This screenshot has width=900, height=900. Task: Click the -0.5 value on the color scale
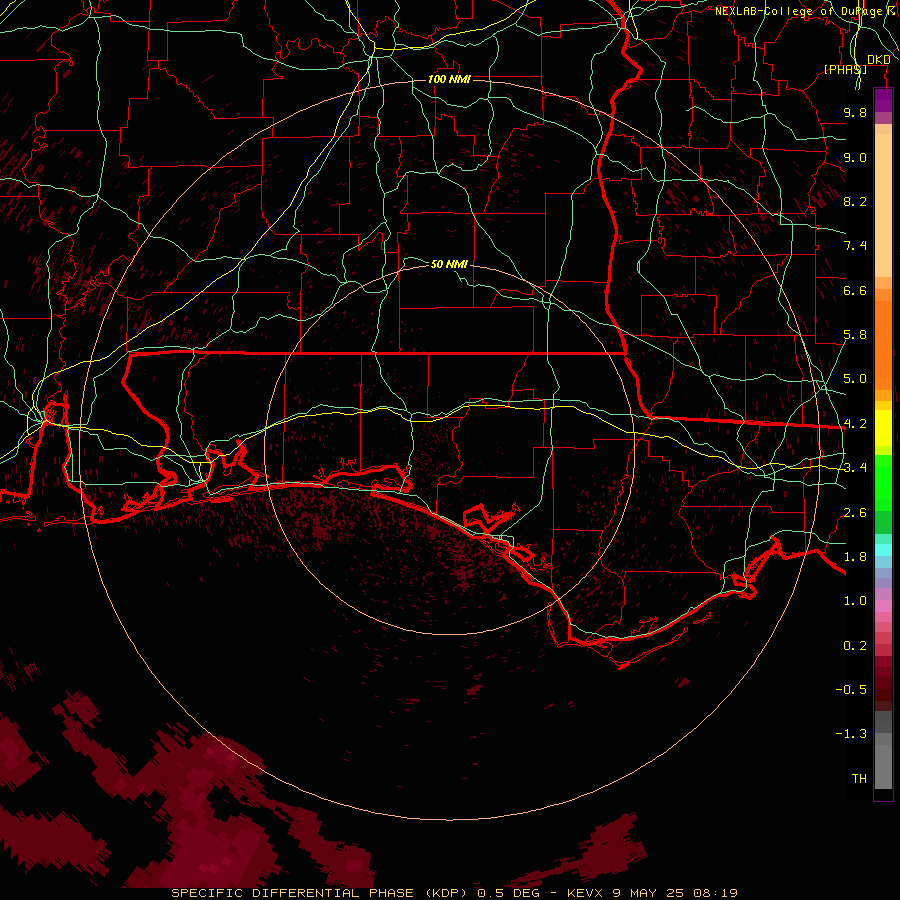(x=851, y=690)
